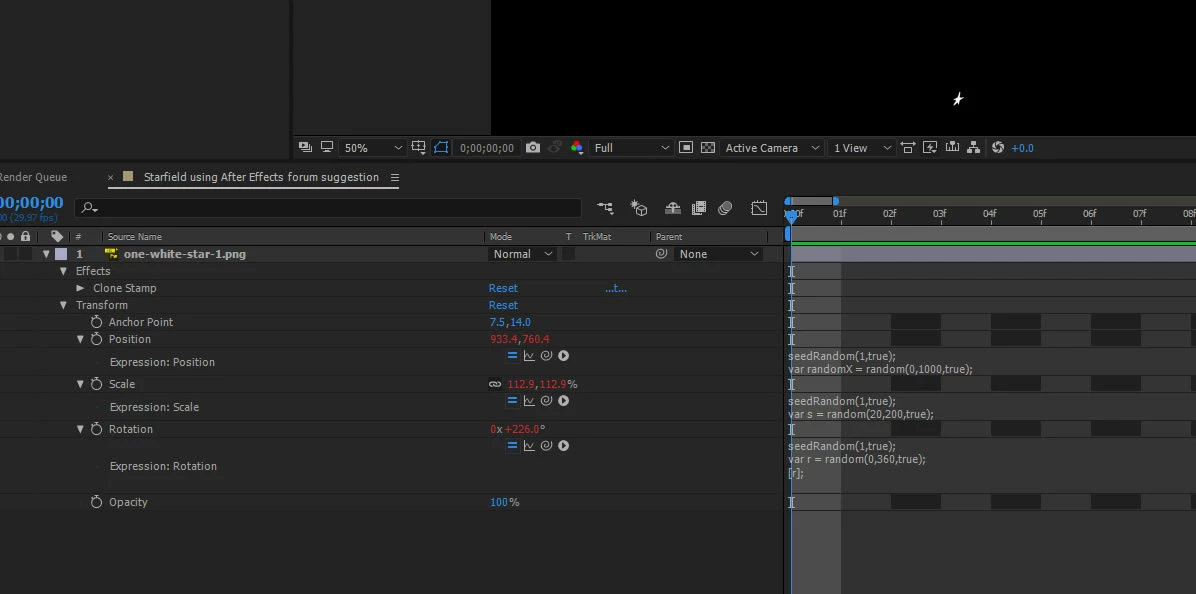Viewport: 1196px width, 594px height.
Task: Collapse the Transform group arrow
Action: pos(63,305)
